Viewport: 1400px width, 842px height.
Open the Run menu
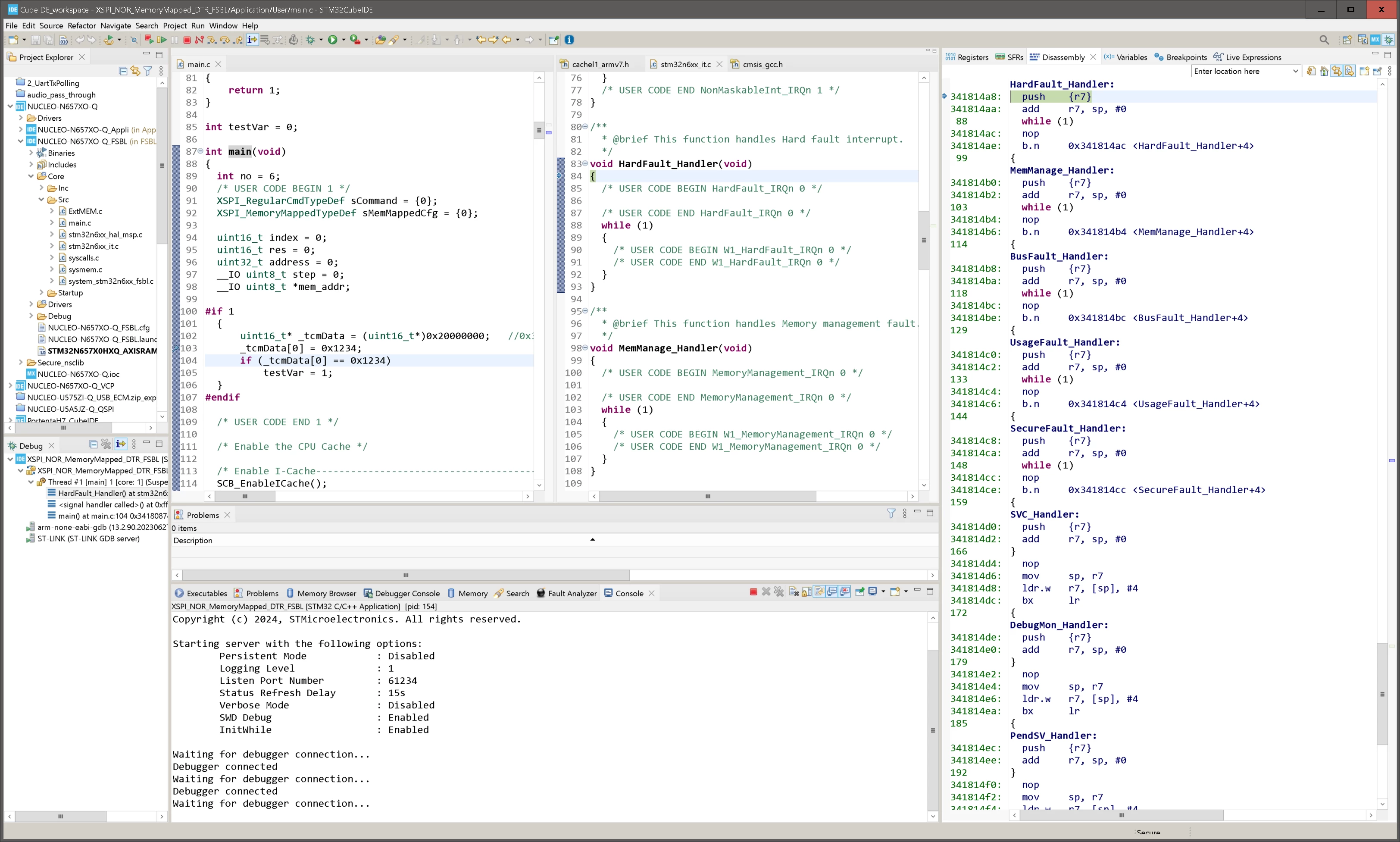(197, 25)
